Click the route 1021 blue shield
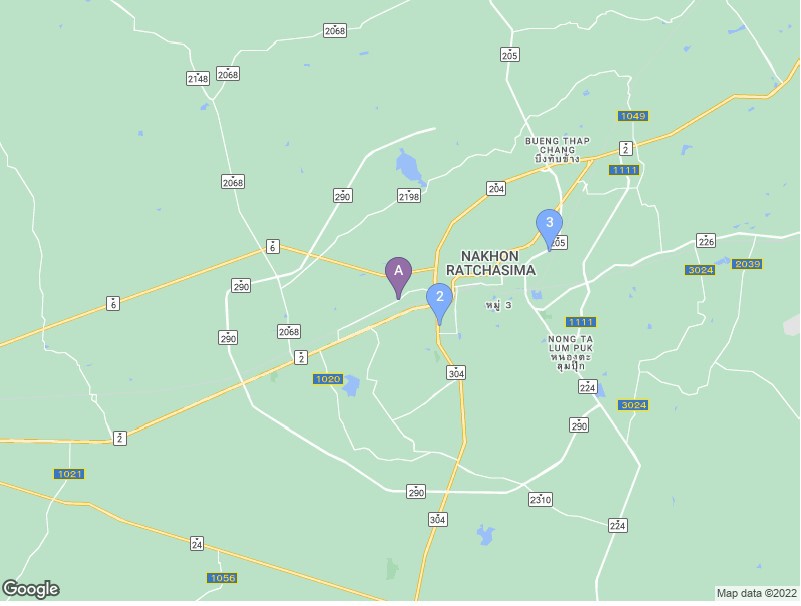 coord(69,474)
